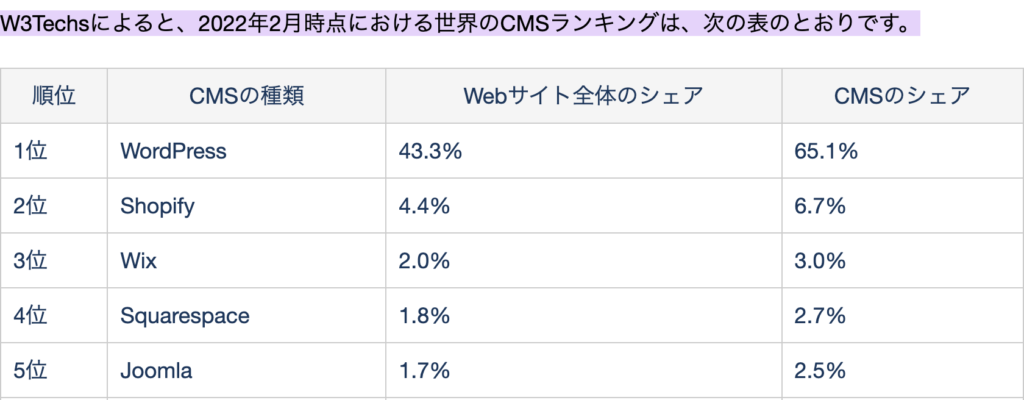Screen dimensions: 1024x400
Task: Click the 3.0% CMS share value
Action: tap(821, 261)
